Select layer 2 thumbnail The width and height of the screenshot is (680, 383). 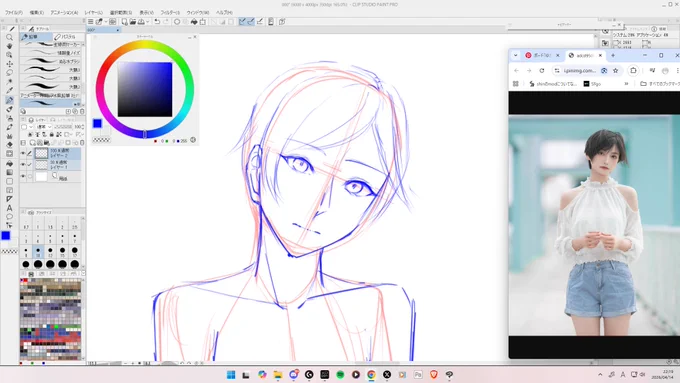(41, 153)
